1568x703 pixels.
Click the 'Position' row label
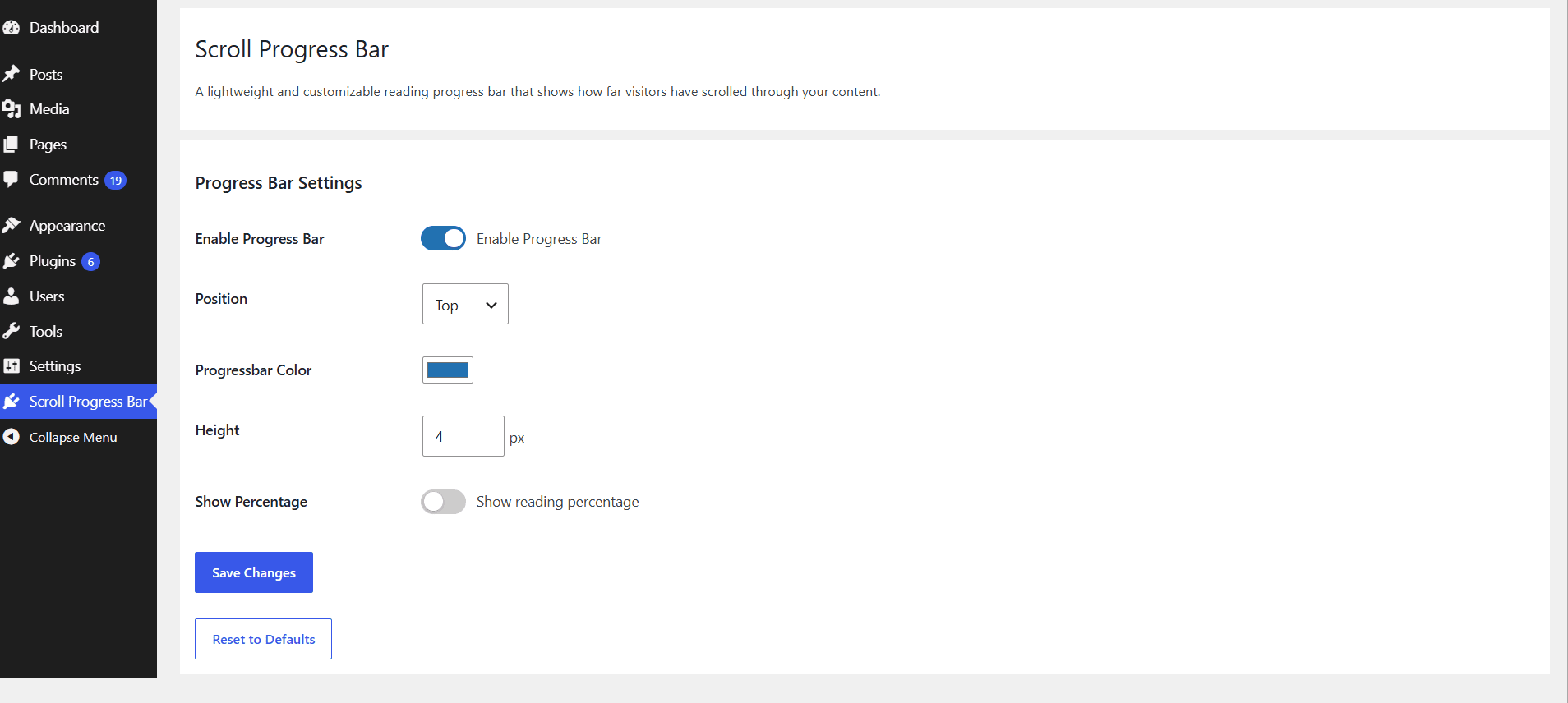point(221,299)
